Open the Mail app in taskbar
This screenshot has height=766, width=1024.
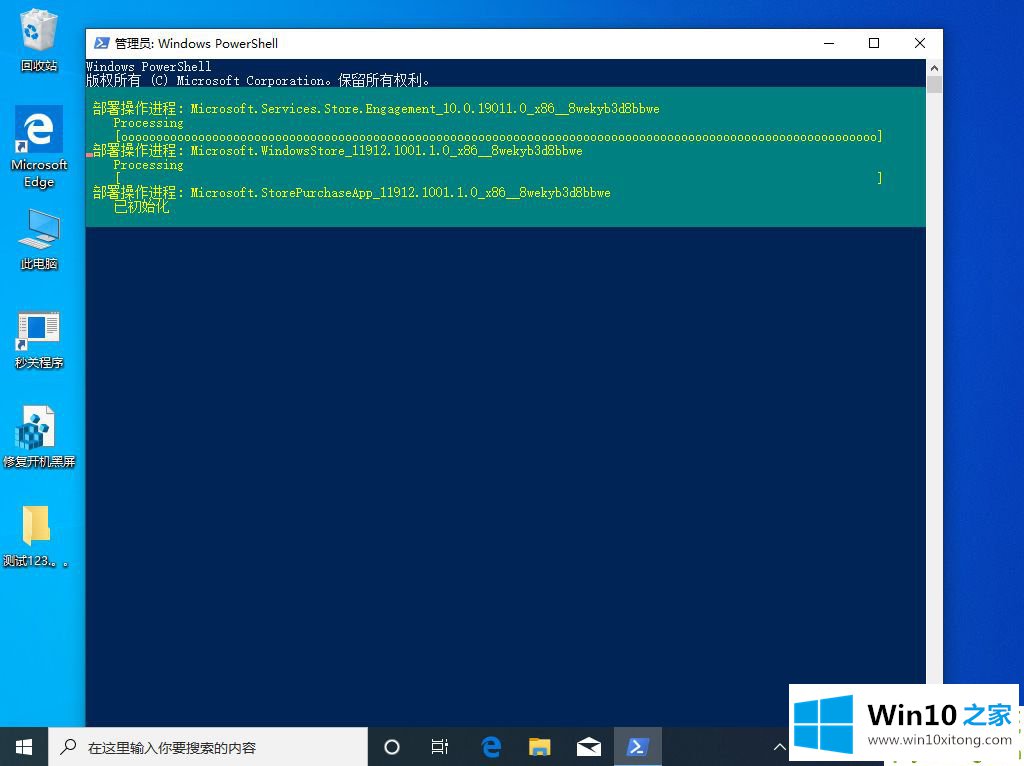tap(588, 746)
